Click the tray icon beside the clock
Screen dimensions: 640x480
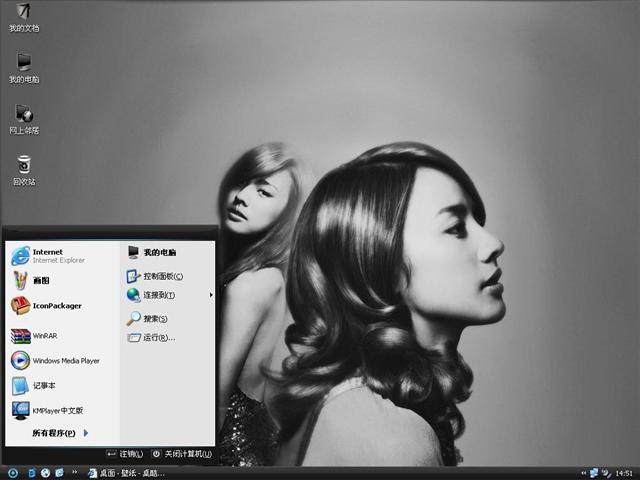607,473
